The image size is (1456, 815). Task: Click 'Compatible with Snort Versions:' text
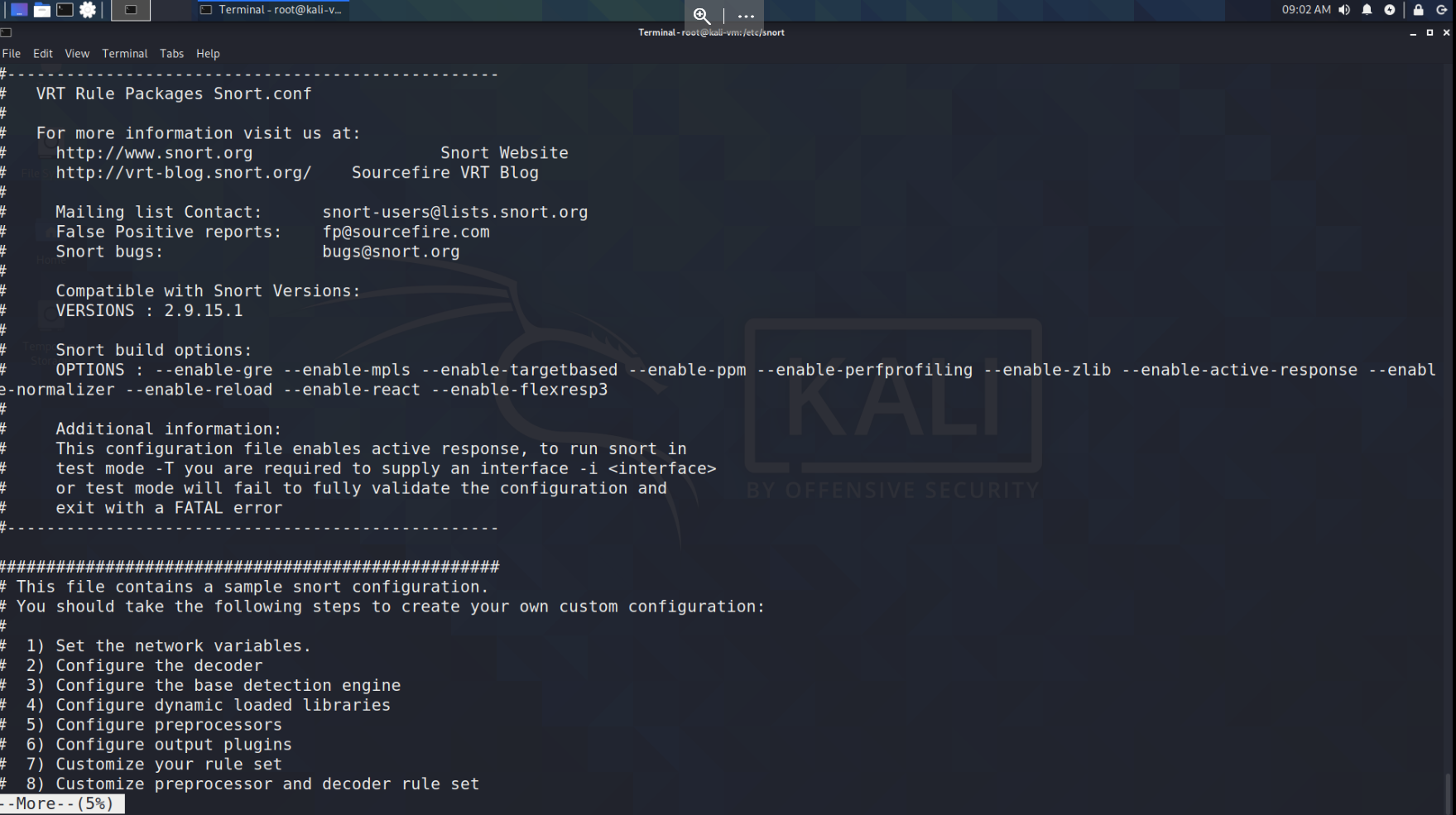click(208, 291)
